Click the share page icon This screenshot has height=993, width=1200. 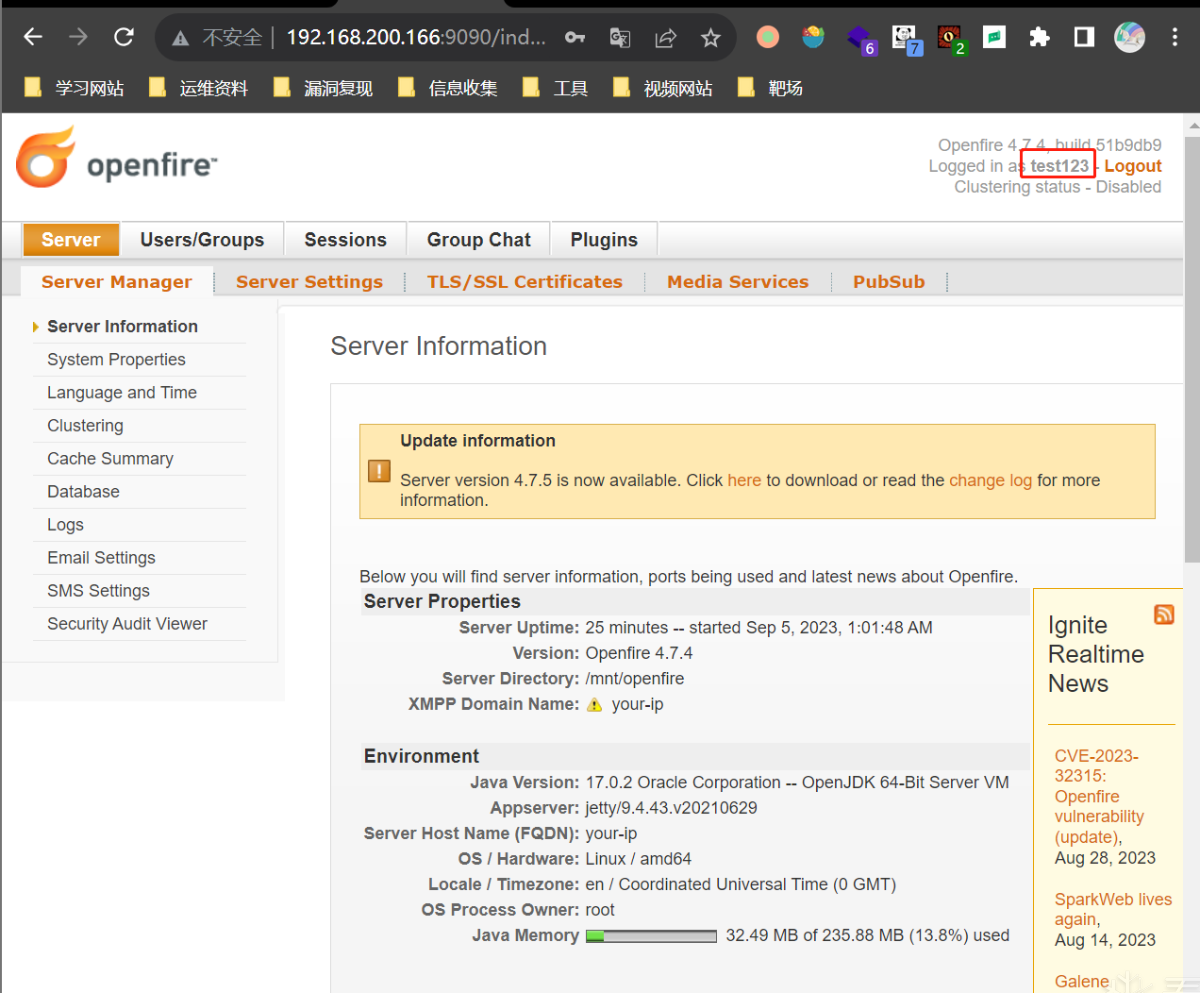point(665,38)
